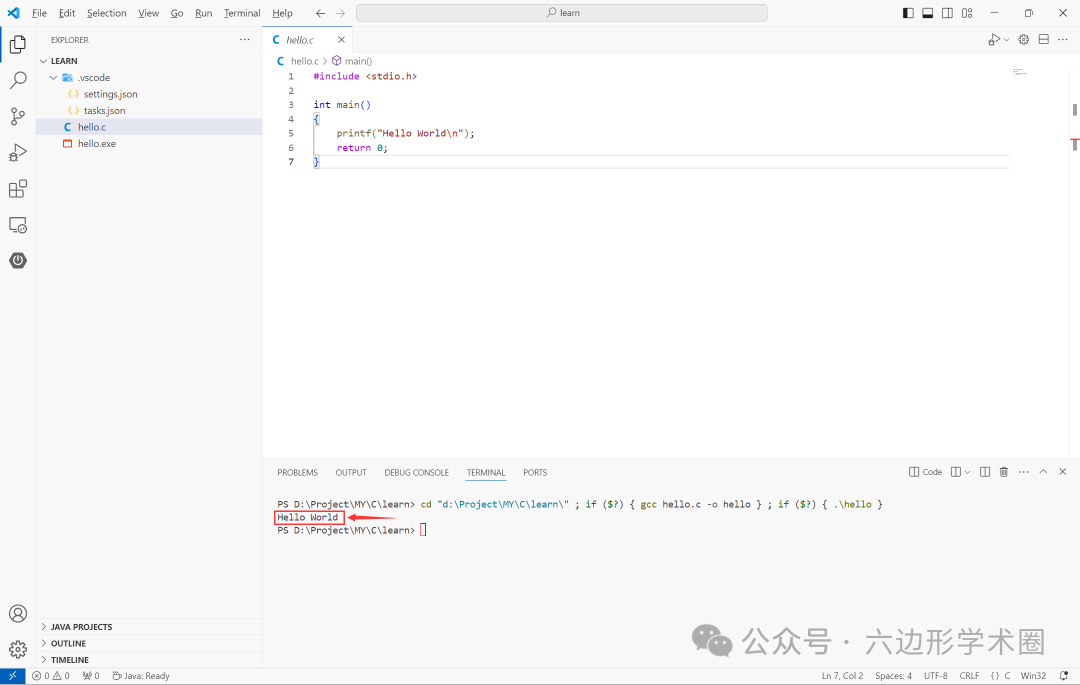Kill the terminal with the trash icon

pos(1003,472)
